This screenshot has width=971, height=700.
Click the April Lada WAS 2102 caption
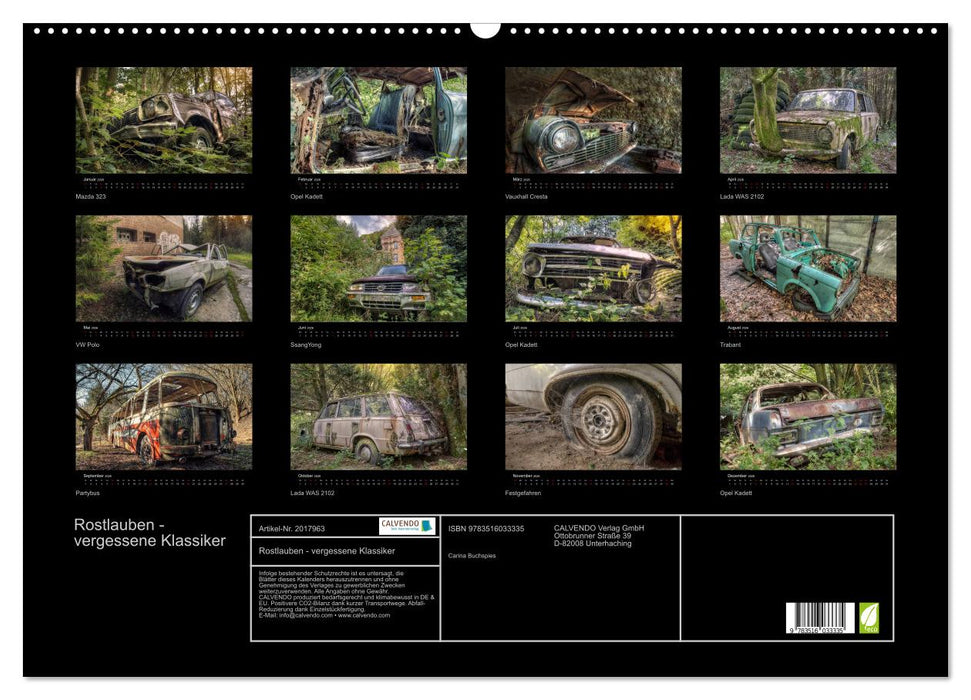pos(741,197)
